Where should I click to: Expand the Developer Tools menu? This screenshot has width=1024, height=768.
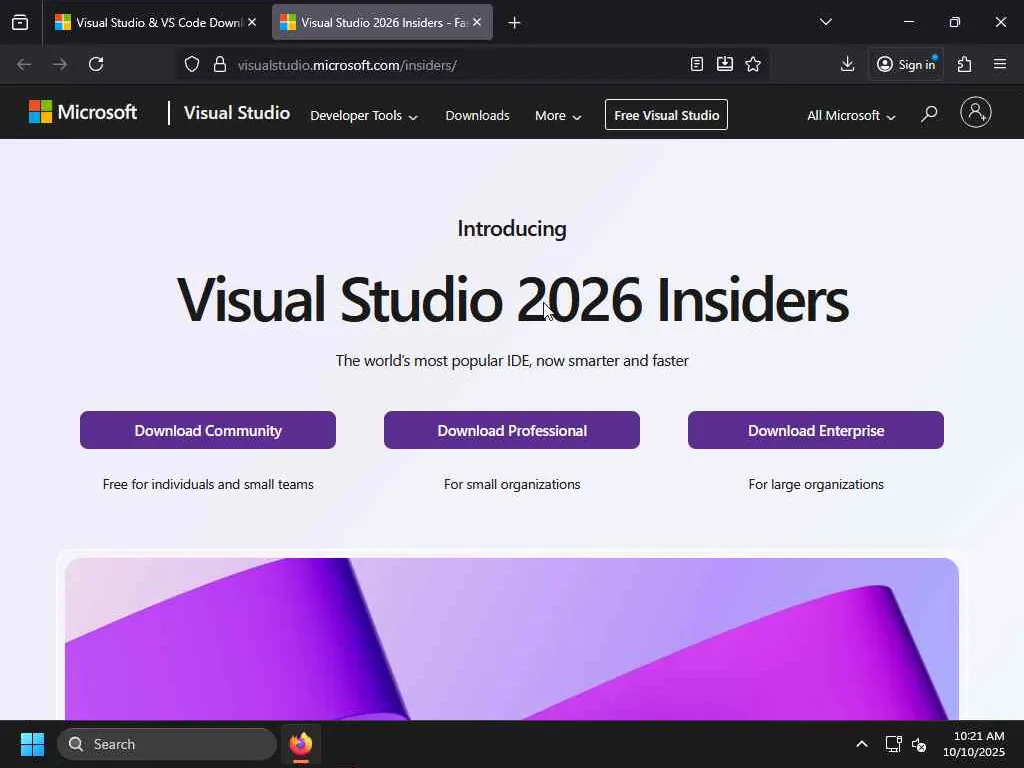[364, 116]
